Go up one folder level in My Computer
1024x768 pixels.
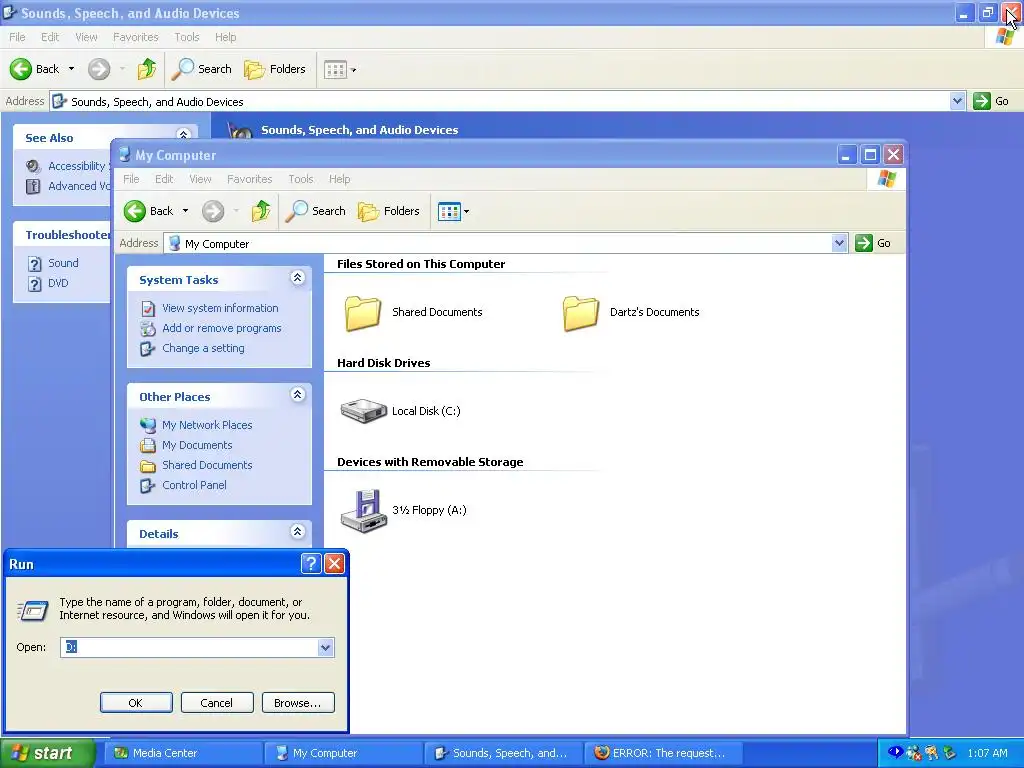coord(261,211)
